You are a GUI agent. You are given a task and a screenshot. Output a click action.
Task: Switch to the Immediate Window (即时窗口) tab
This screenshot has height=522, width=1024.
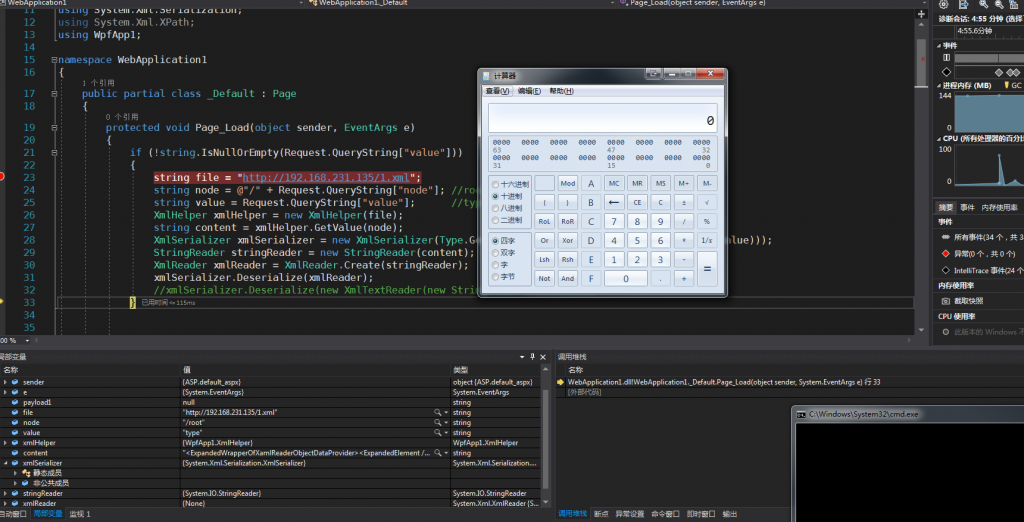[x=701, y=514]
